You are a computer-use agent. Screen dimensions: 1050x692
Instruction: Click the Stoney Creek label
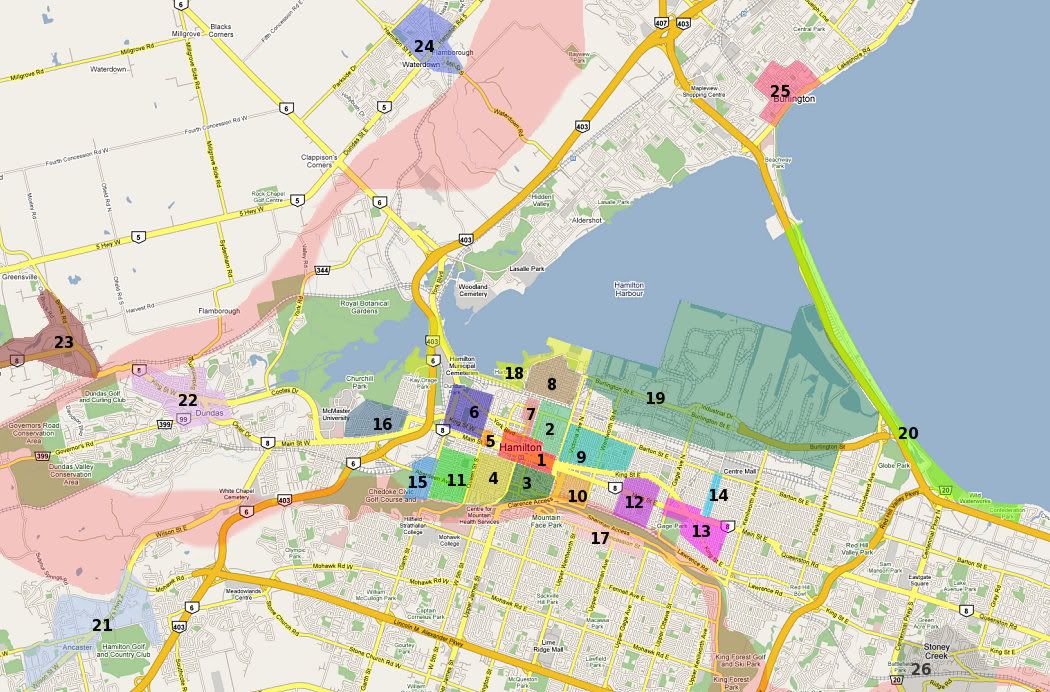(937, 651)
